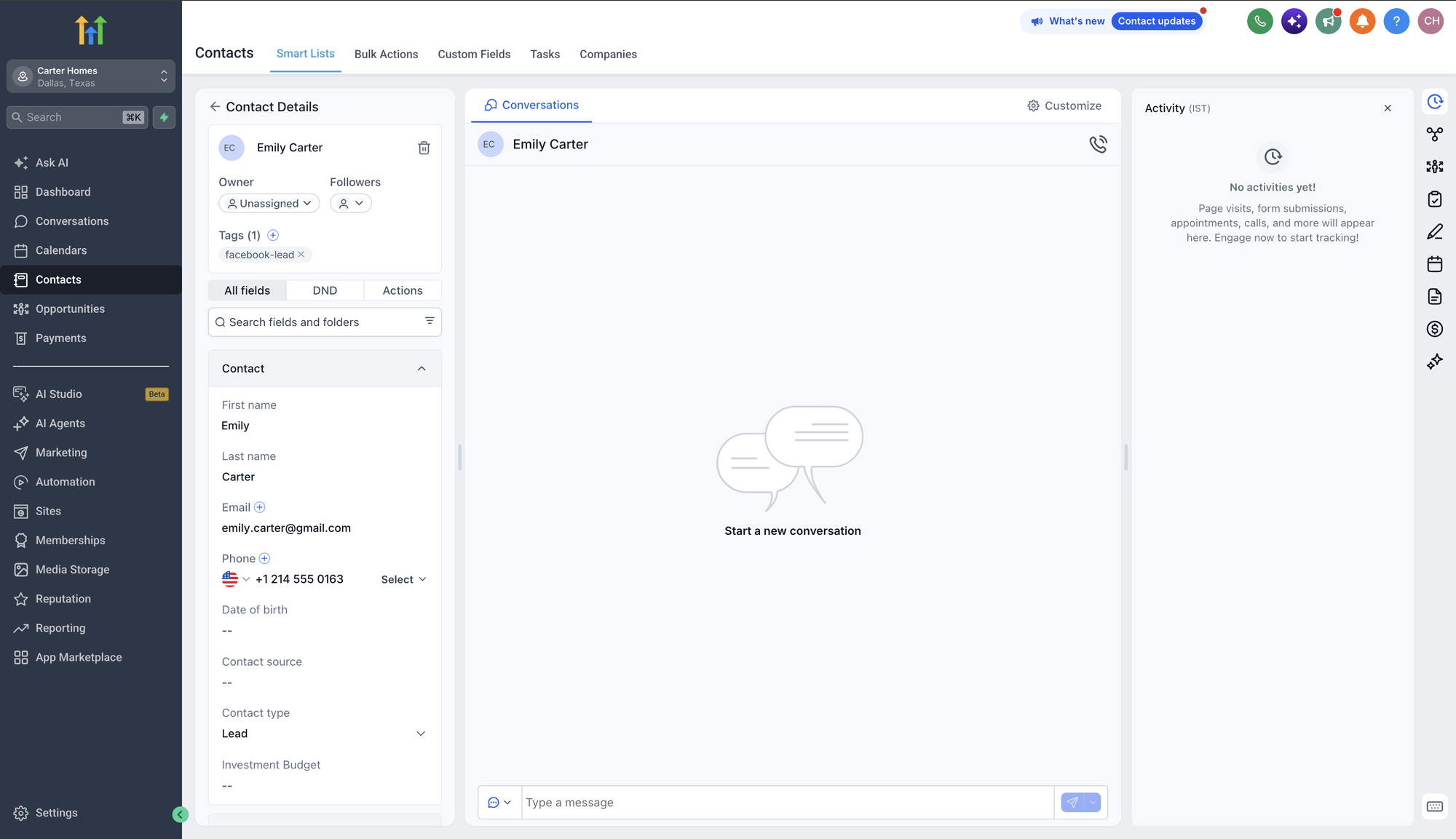
Task: Open the notifications bell icon
Action: pos(1362,21)
